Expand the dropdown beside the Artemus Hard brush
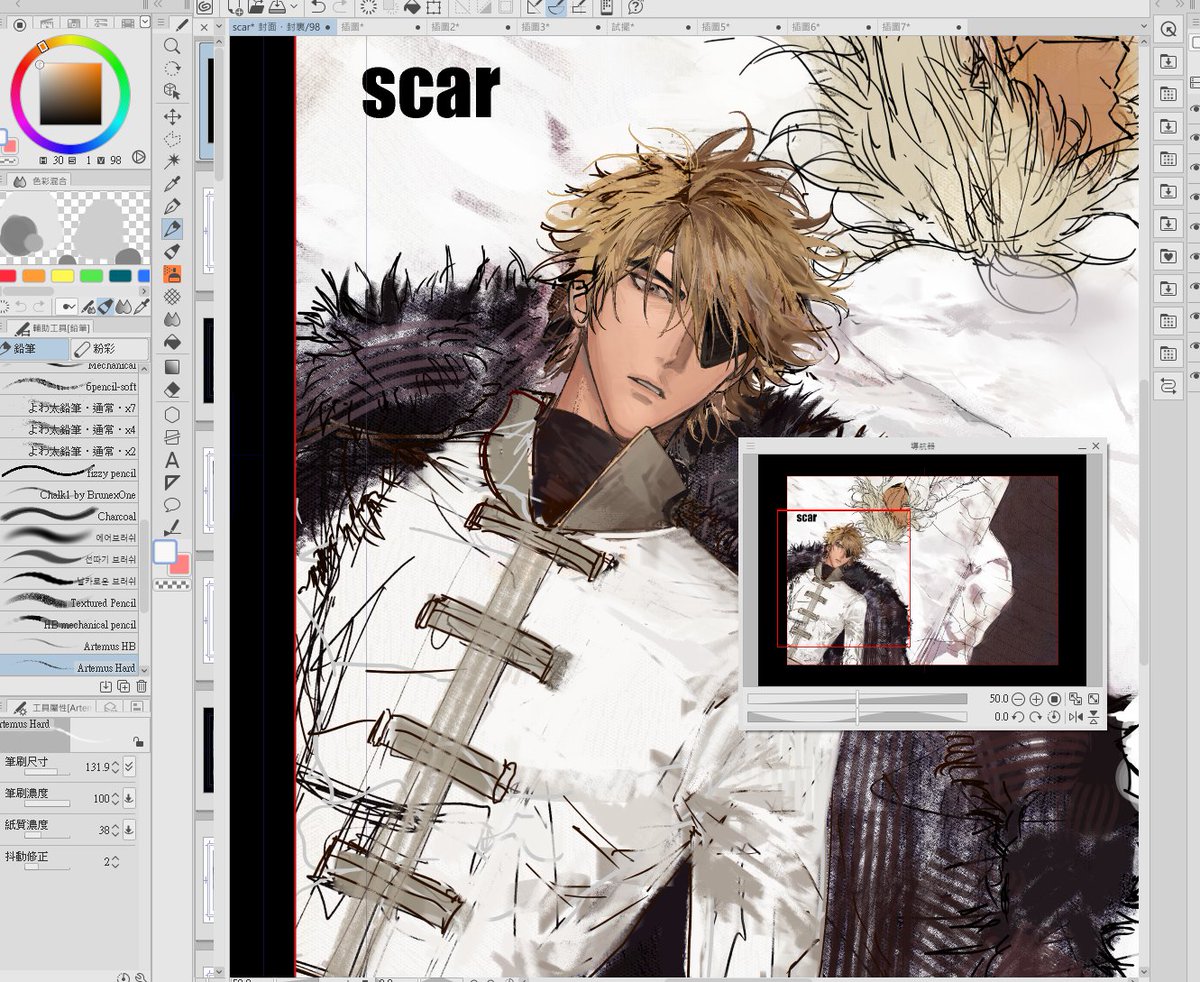Viewport: 1200px width, 982px height. coord(144,670)
